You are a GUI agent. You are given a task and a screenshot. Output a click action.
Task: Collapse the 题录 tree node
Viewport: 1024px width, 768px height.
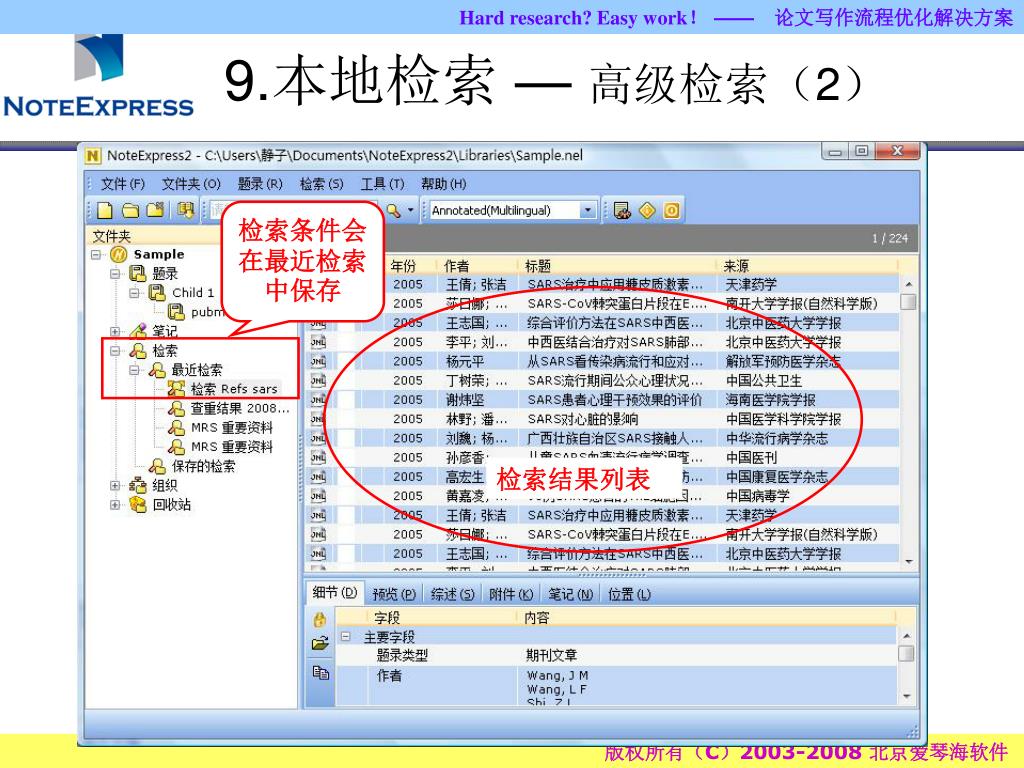click(x=116, y=274)
